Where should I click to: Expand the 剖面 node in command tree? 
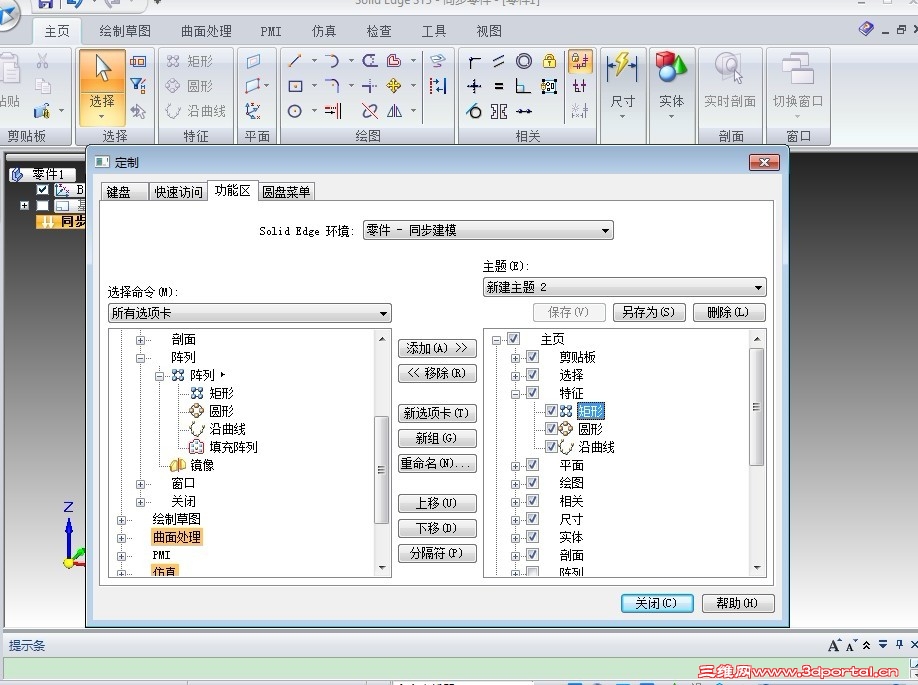[x=141, y=340]
